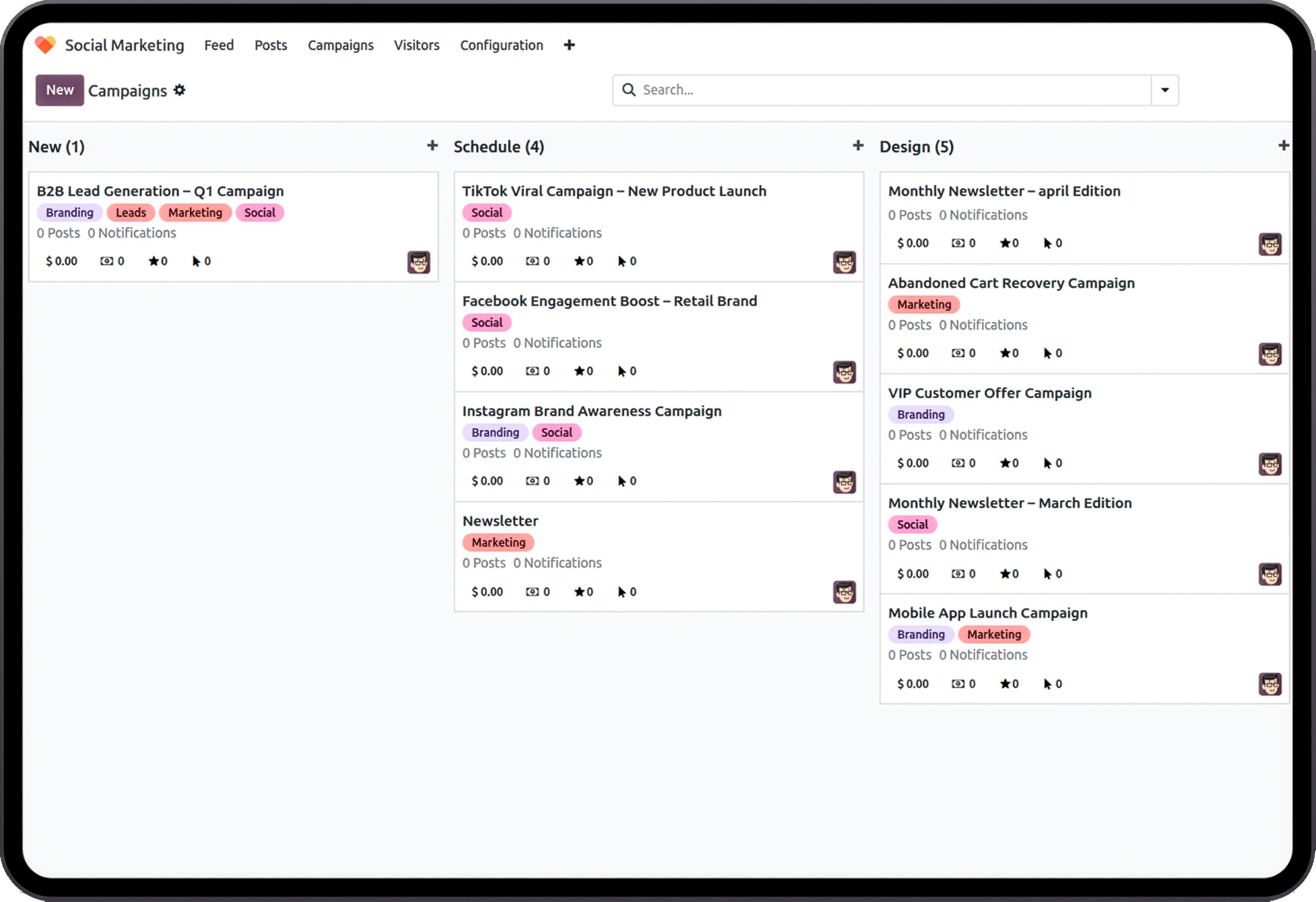The height and width of the screenshot is (902, 1316).
Task: Click user avatar on Mobile App Launch card
Action: (x=1270, y=684)
